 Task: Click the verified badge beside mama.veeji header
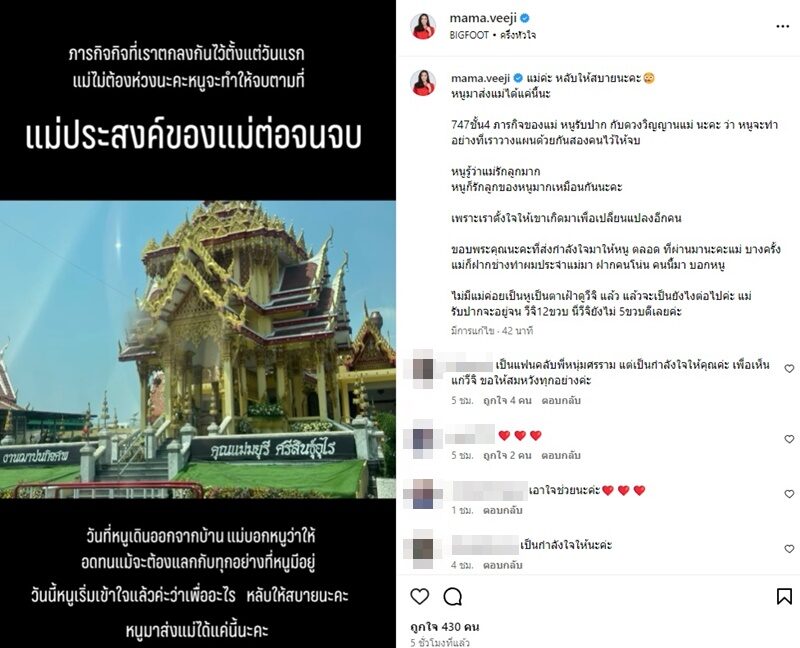[x=524, y=18]
